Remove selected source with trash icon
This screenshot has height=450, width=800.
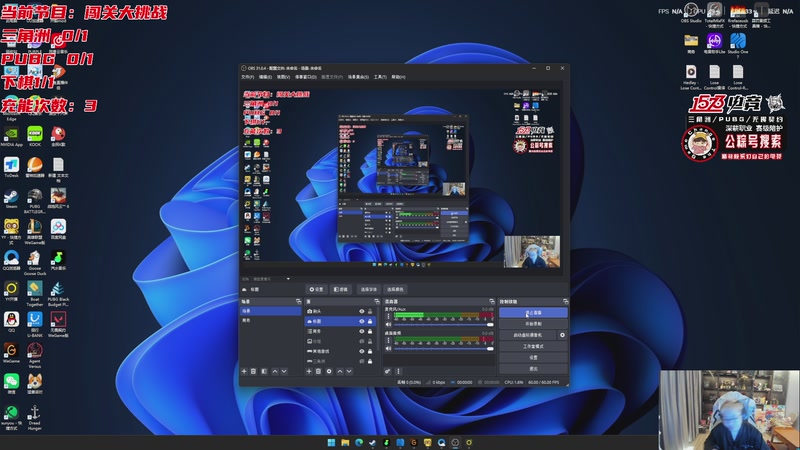coord(318,371)
